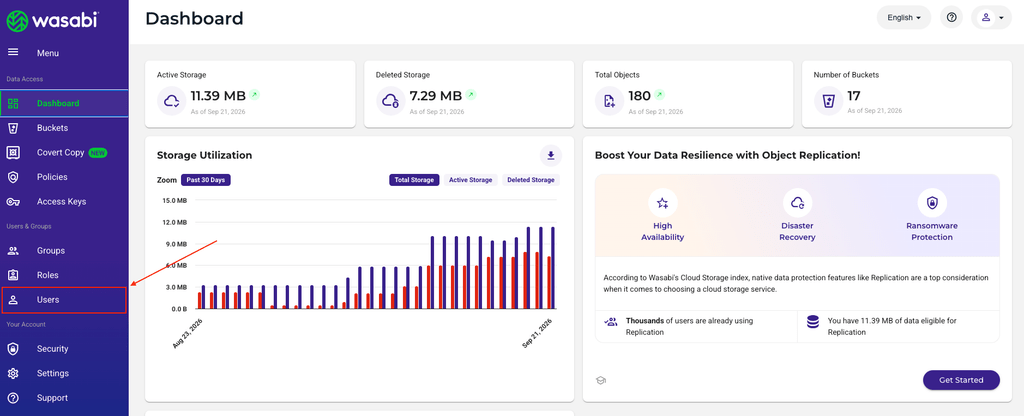Open the Dashboard menu item
1024x416 pixels.
[x=64, y=103]
